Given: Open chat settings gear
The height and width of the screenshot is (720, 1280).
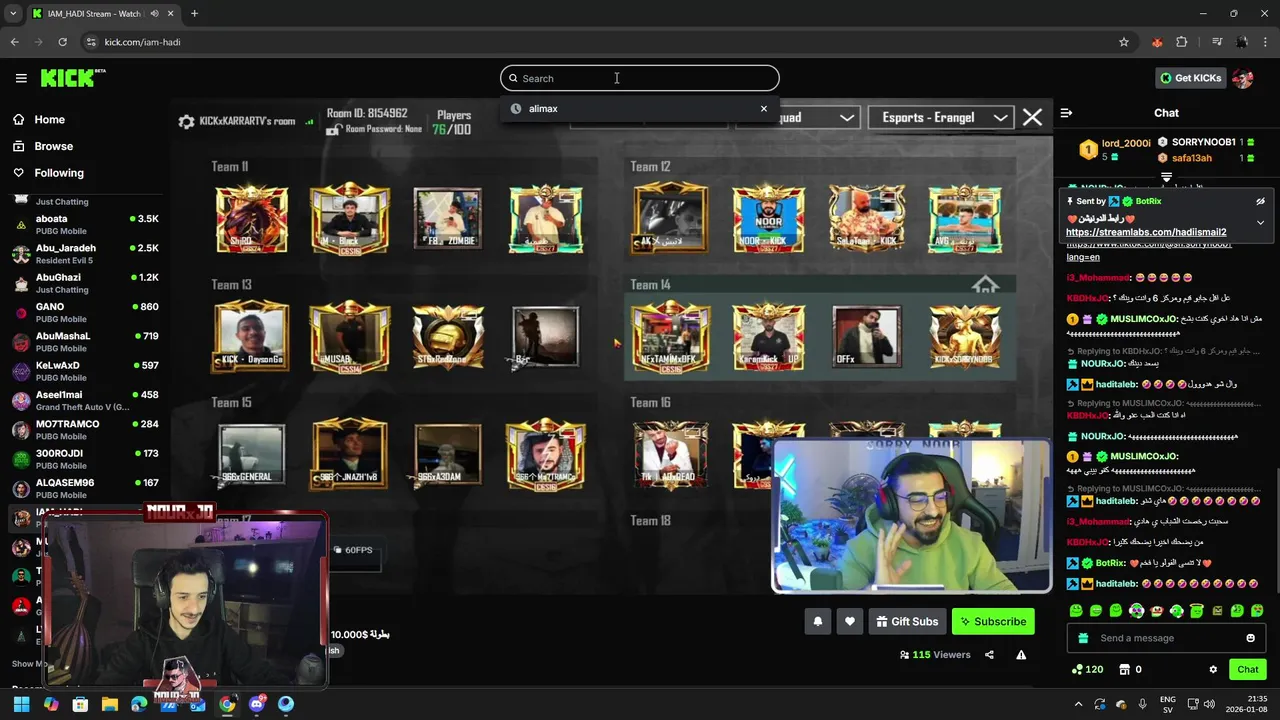Looking at the screenshot, I should coord(1213,669).
